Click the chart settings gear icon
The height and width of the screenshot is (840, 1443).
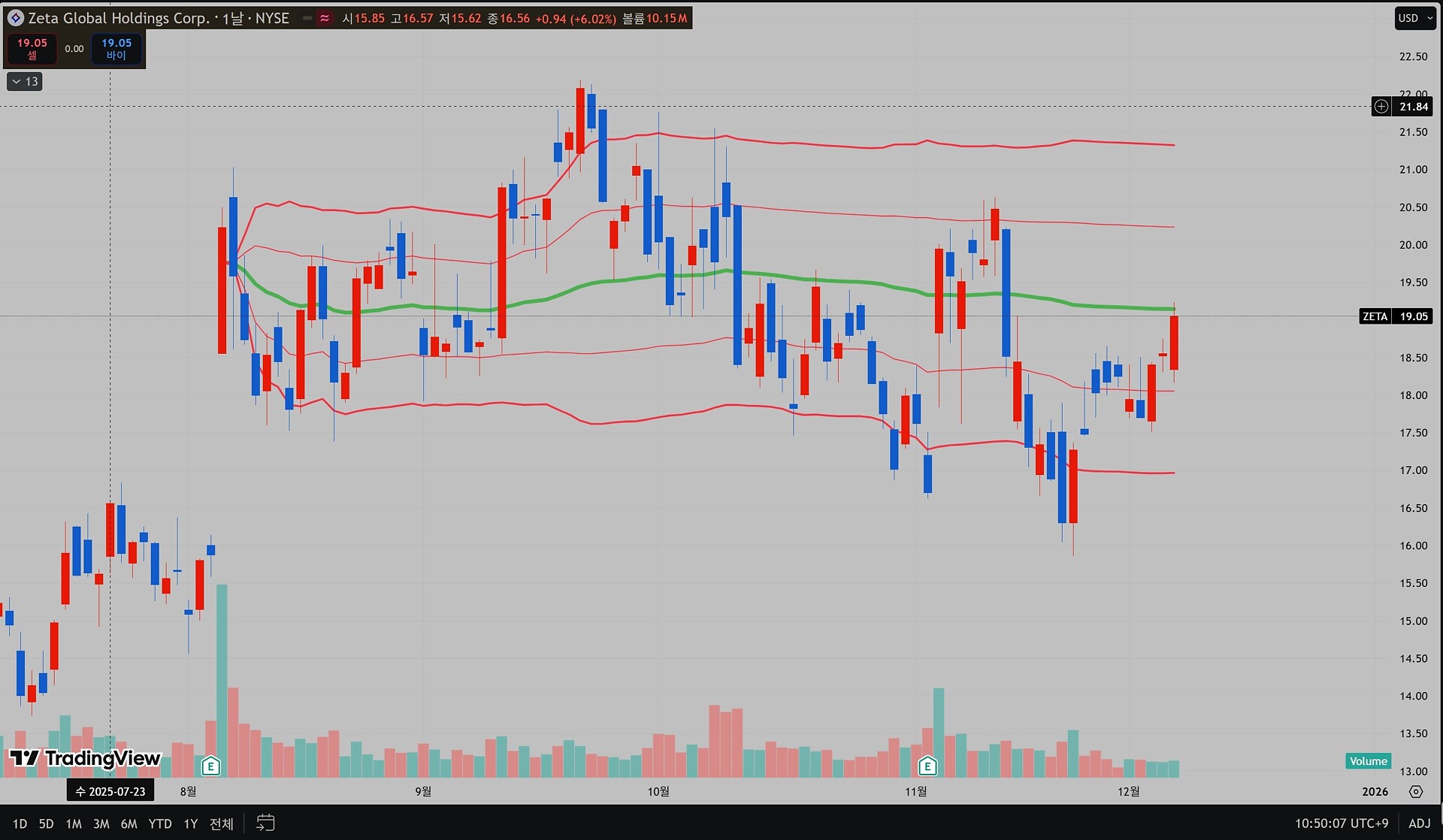pyautogui.click(x=1416, y=791)
